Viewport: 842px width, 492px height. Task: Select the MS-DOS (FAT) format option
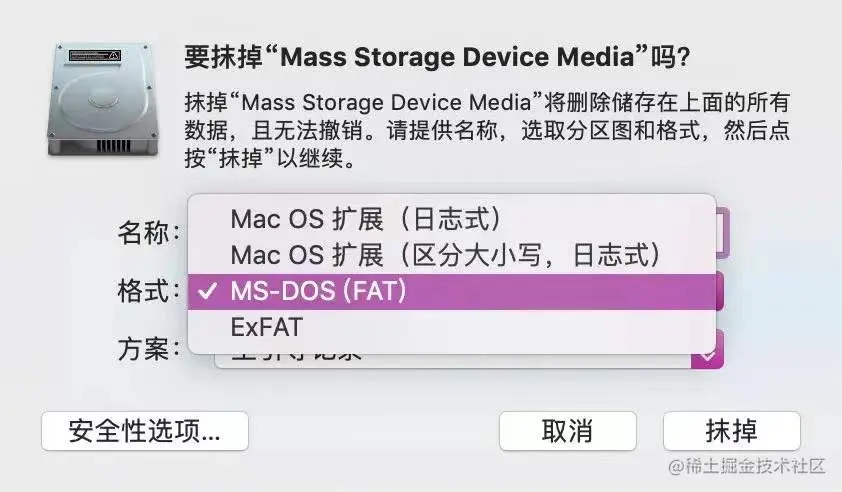(x=318, y=290)
